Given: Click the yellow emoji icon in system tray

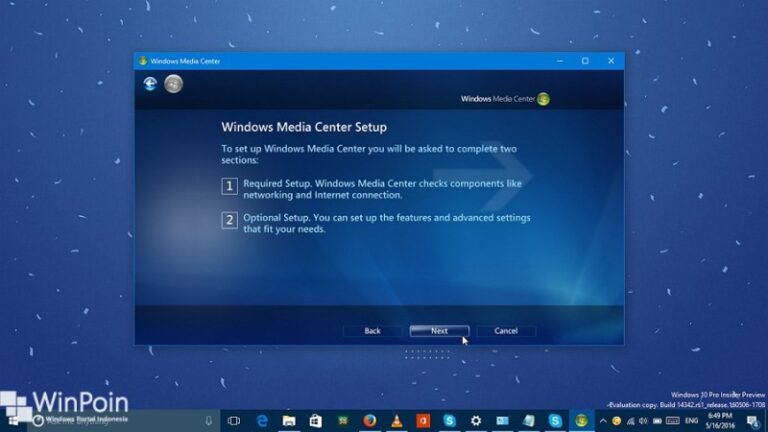Looking at the screenshot, I should (x=617, y=421).
